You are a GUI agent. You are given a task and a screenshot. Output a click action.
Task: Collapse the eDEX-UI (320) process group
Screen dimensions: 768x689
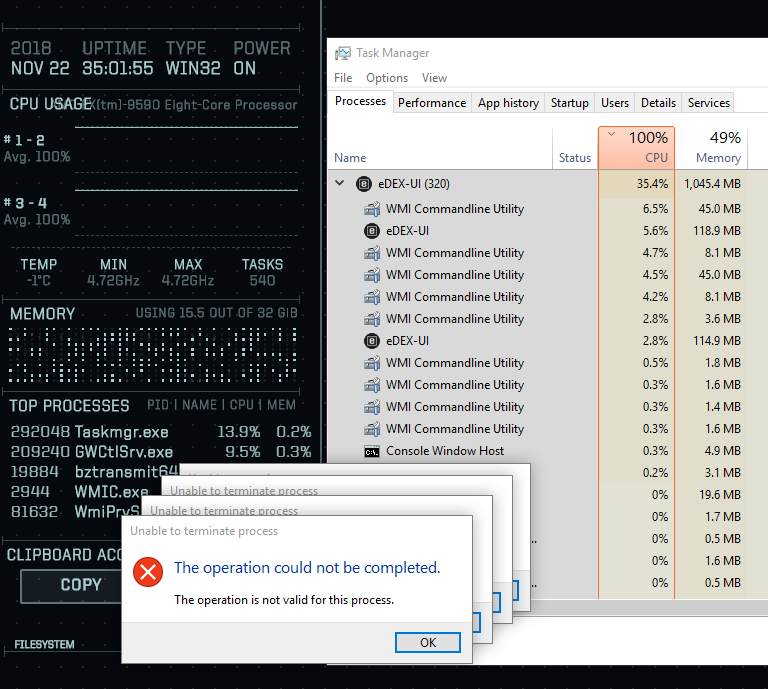[339, 183]
